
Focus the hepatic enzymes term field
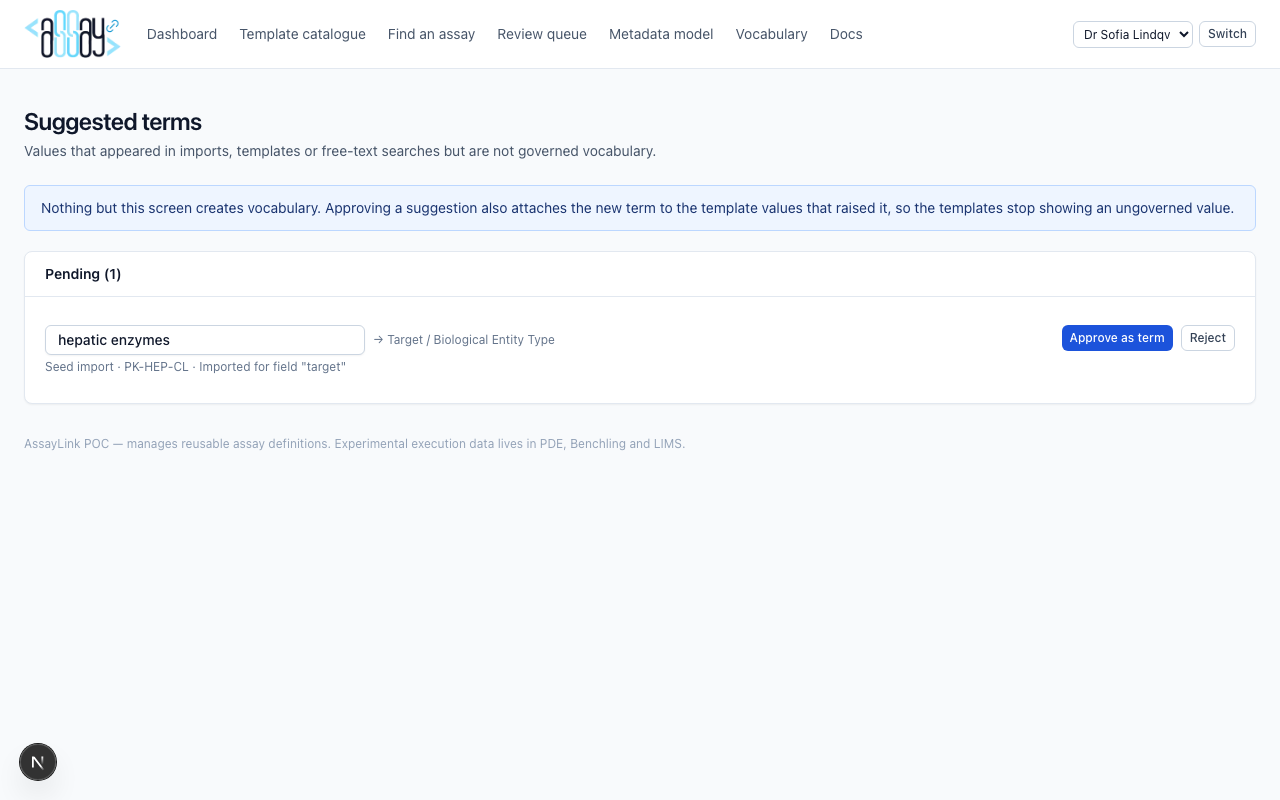(x=205, y=340)
